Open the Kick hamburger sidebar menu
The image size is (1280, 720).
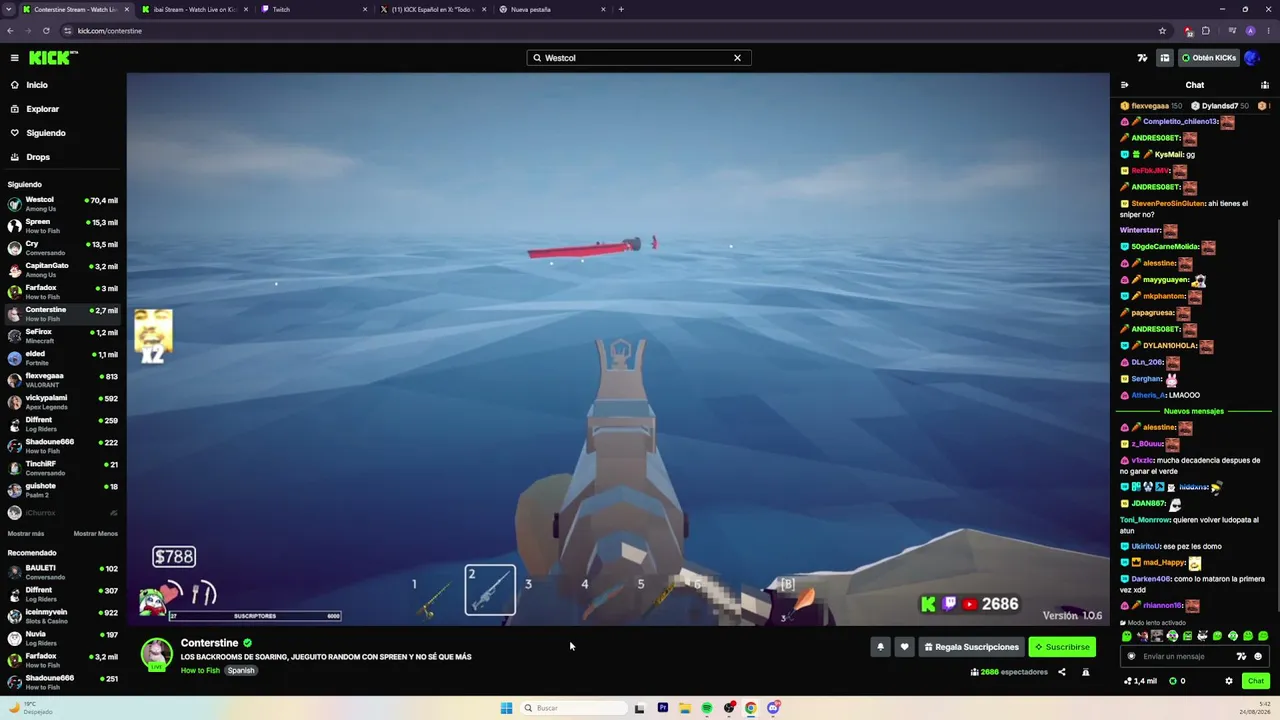(14, 58)
